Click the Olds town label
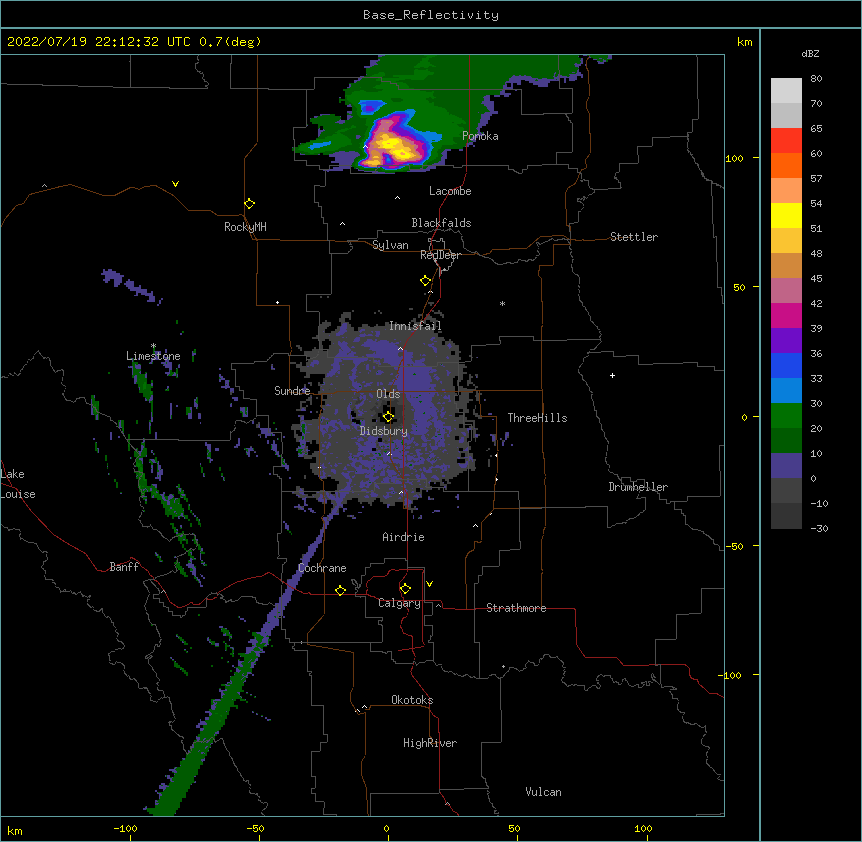 pos(388,394)
